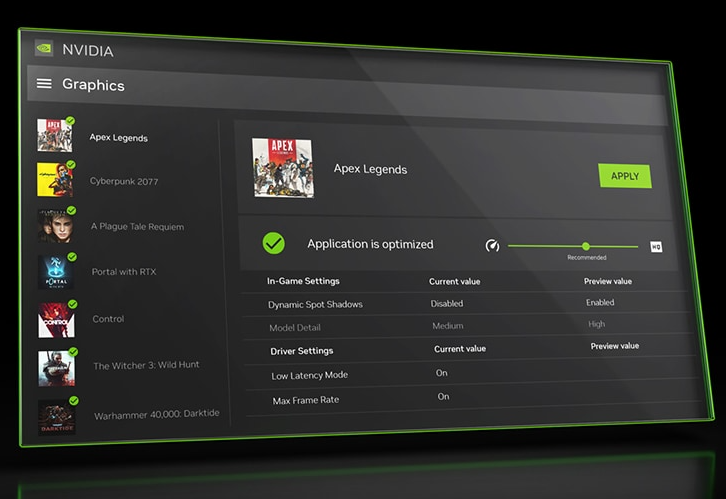Click the NVIDIA logo icon
This screenshot has height=499, width=726.
pyautogui.click(x=44, y=48)
